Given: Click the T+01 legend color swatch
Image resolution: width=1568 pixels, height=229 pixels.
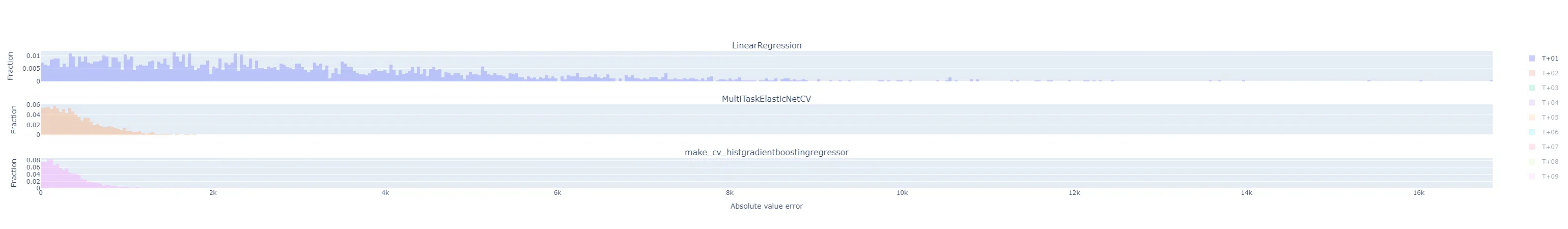Looking at the screenshot, I should click(x=1531, y=59).
